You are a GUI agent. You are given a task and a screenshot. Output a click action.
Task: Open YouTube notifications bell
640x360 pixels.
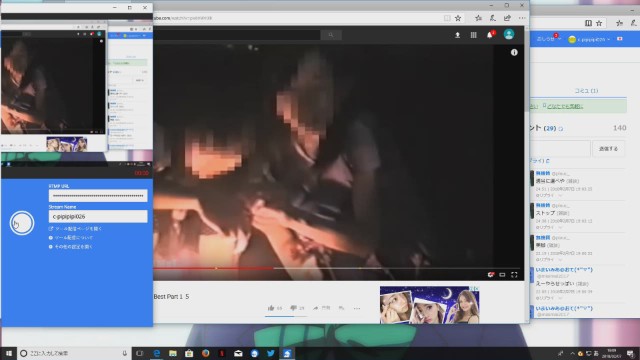(490, 35)
